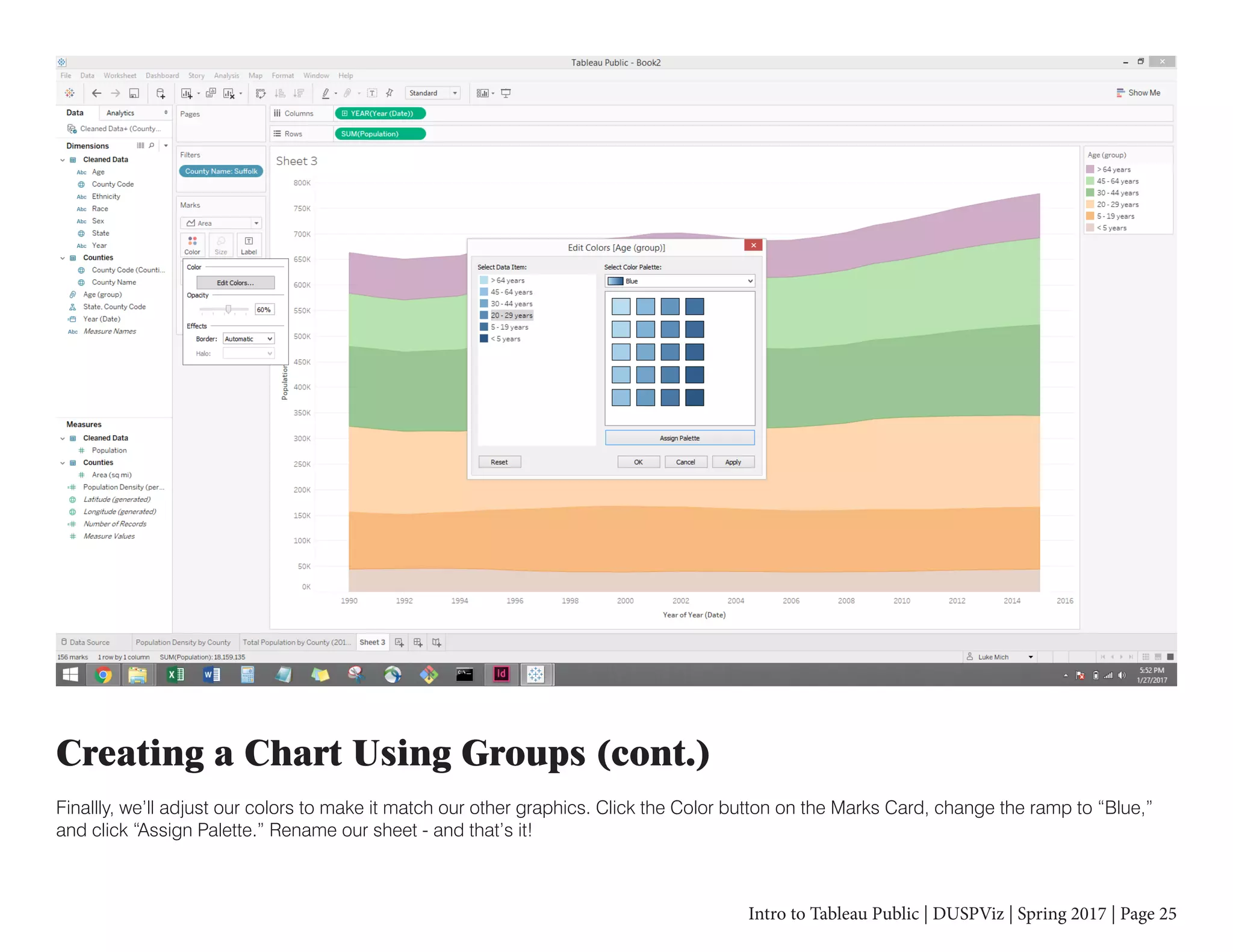The height and width of the screenshot is (952, 1233).
Task: Click the New Story tab icon at bottom
Action: pyautogui.click(x=436, y=642)
